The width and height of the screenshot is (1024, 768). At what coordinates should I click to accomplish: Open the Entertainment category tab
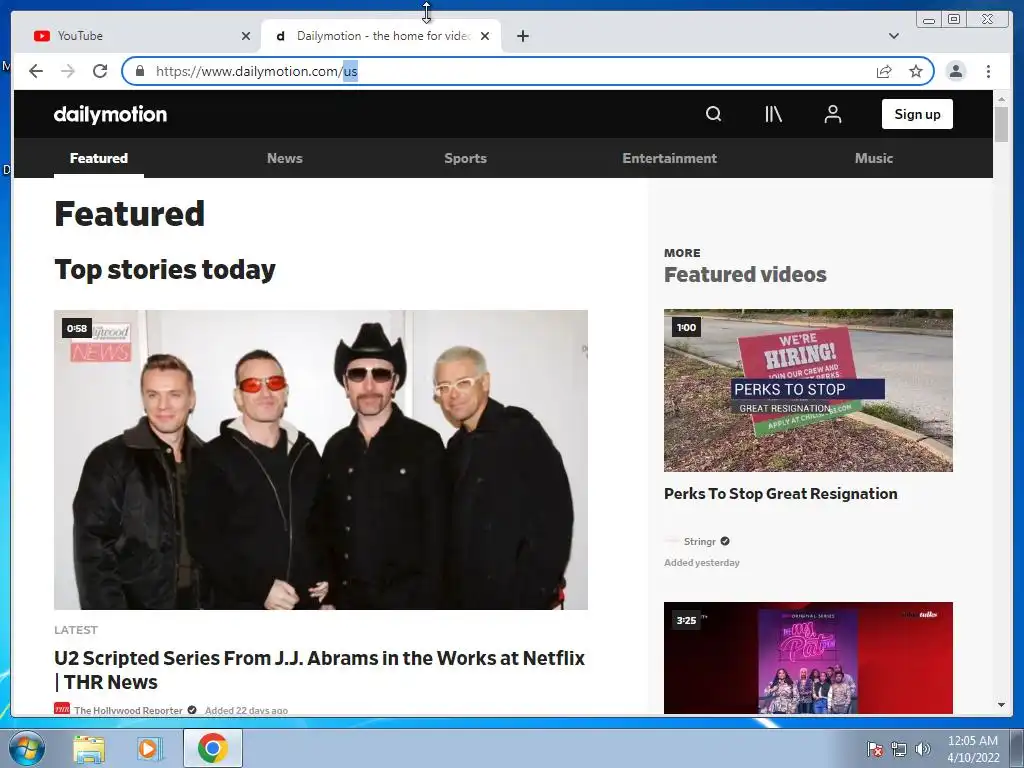(669, 158)
